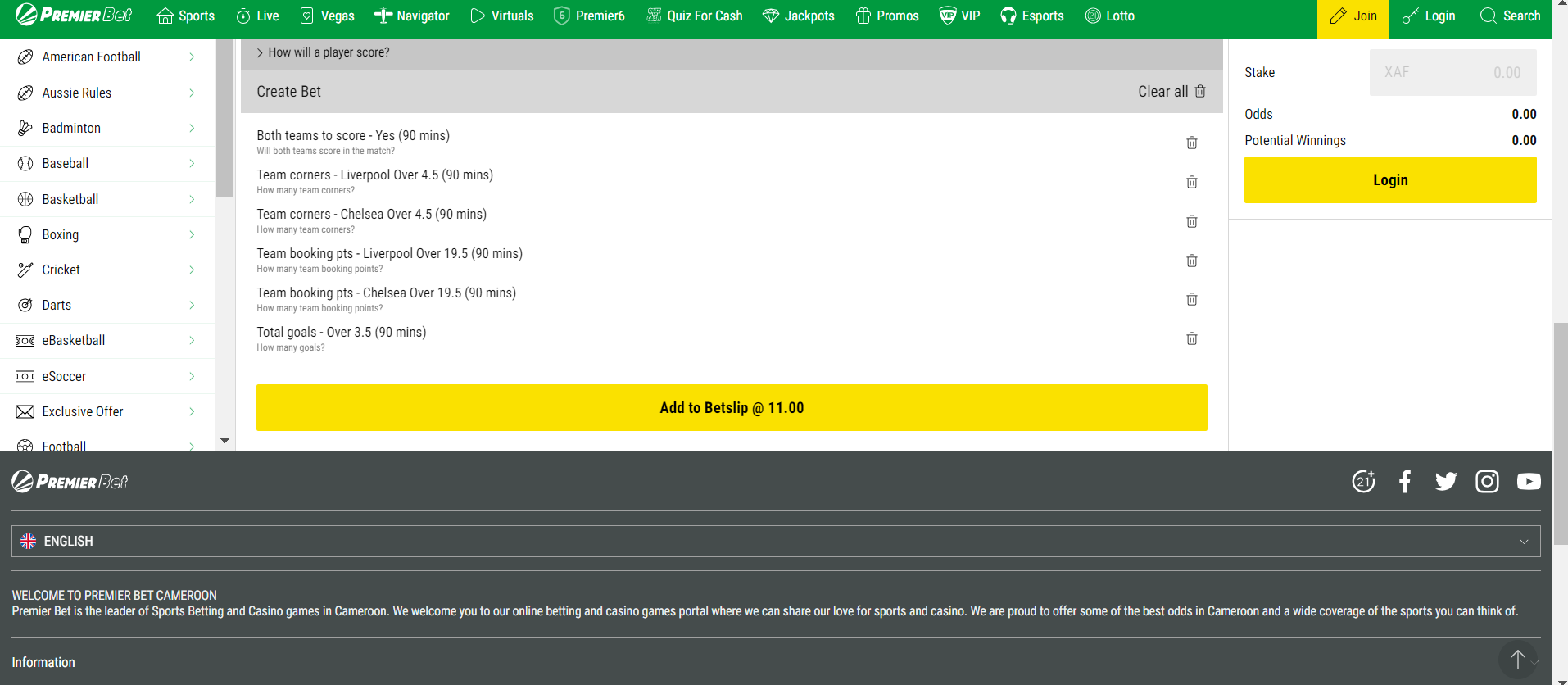The height and width of the screenshot is (685, 1568).
Task: Click the scroll-to-top arrow icon
Action: [1517, 659]
